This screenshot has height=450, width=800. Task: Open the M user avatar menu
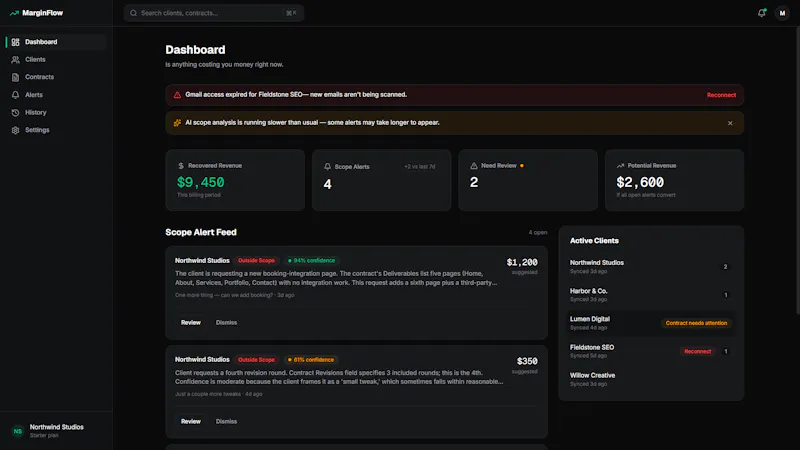pos(782,13)
